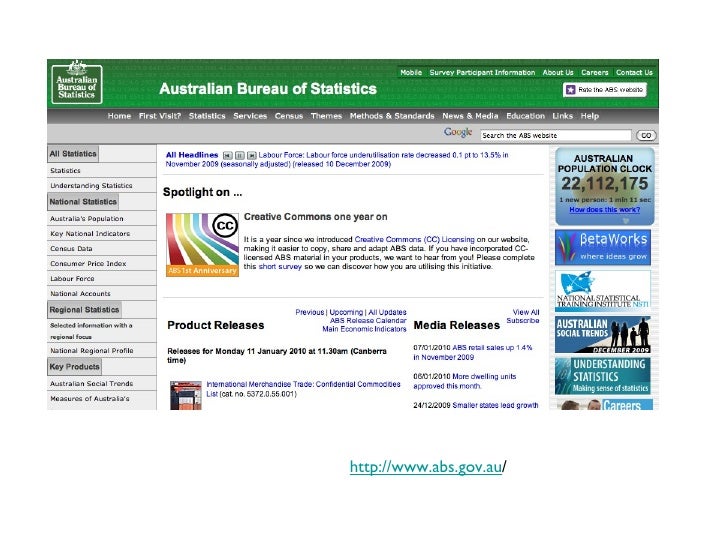Screen dimensions: 728x546
Task: Click the Subscribe link under View All
Action: pos(523,320)
